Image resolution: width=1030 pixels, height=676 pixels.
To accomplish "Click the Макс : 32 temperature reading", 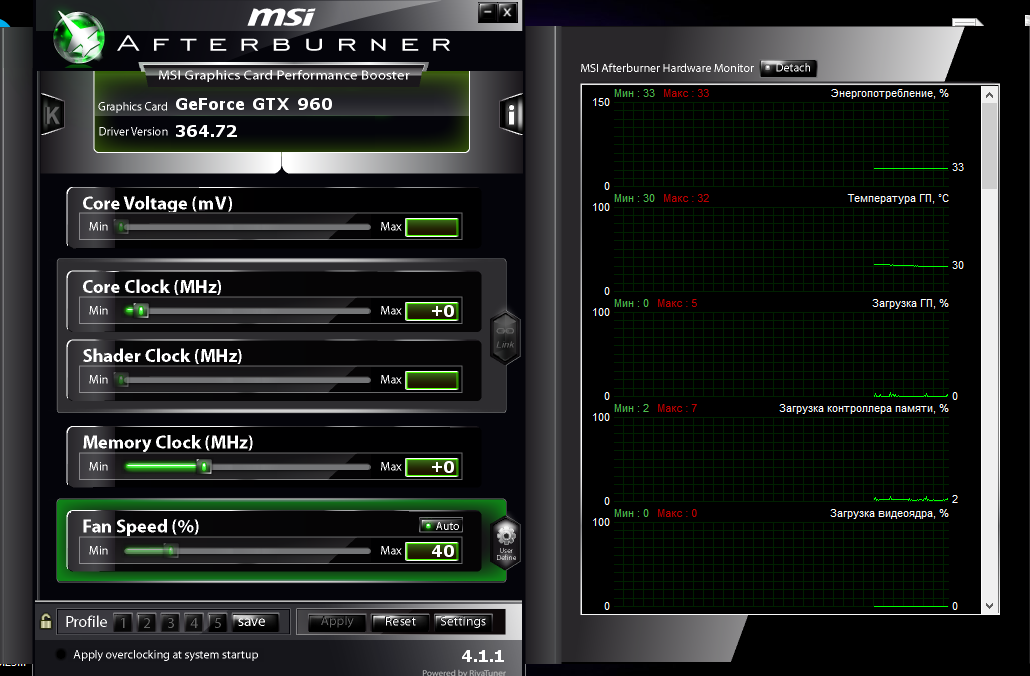I will point(686,198).
